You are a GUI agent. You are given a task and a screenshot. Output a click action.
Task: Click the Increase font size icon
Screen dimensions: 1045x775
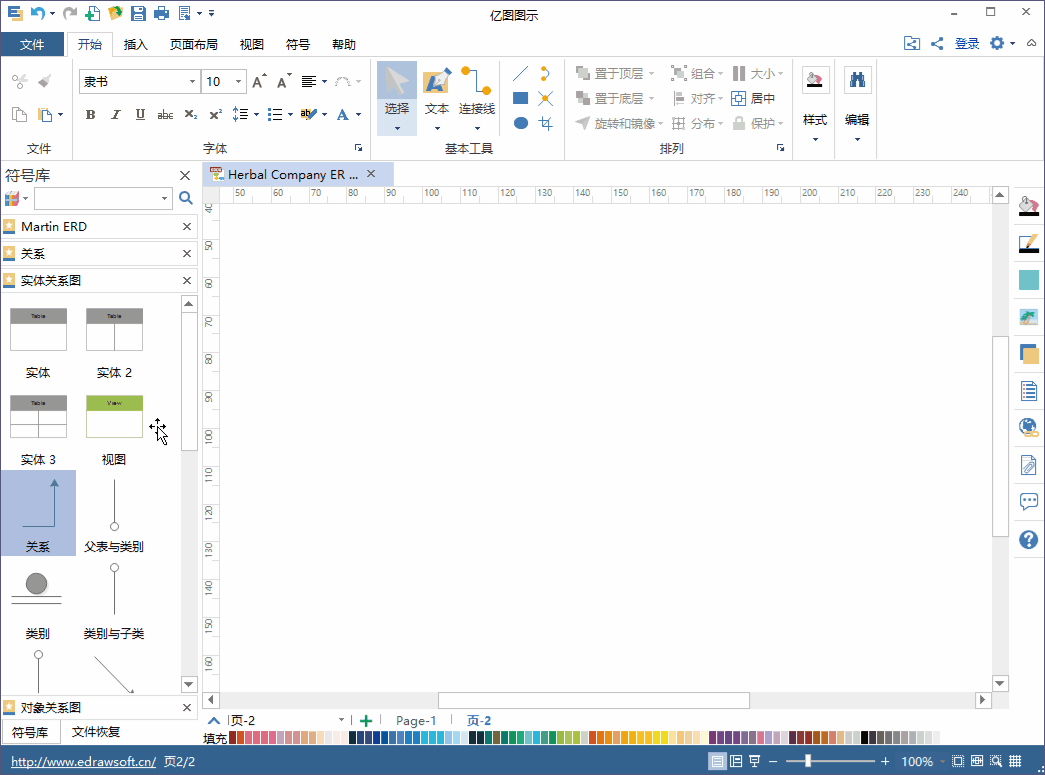click(259, 81)
